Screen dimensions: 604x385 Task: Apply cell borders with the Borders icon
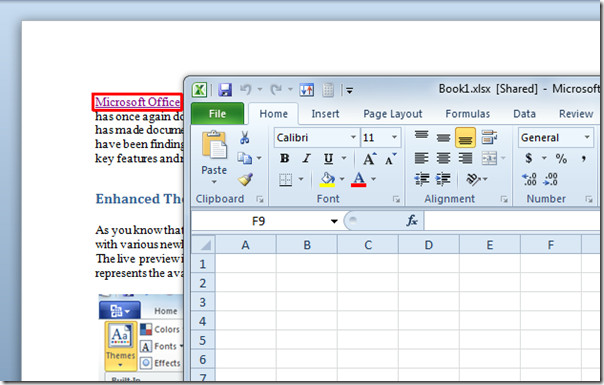286,180
